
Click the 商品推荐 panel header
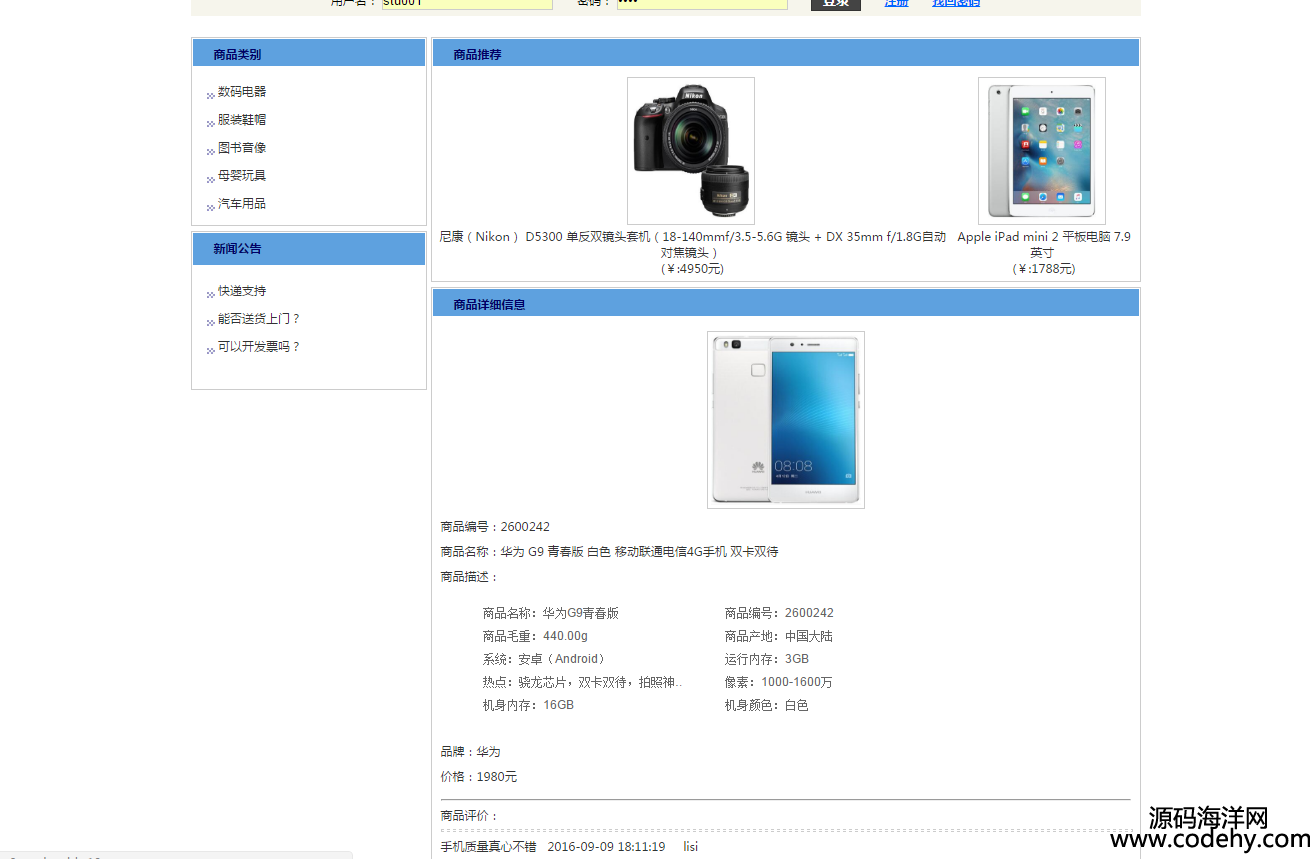(x=786, y=54)
